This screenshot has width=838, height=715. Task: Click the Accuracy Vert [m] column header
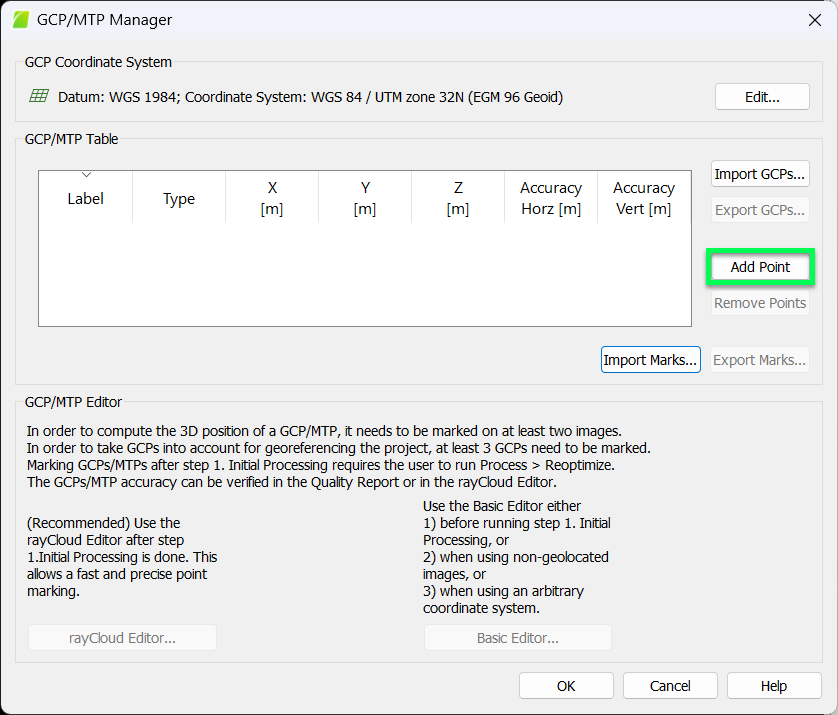click(644, 198)
